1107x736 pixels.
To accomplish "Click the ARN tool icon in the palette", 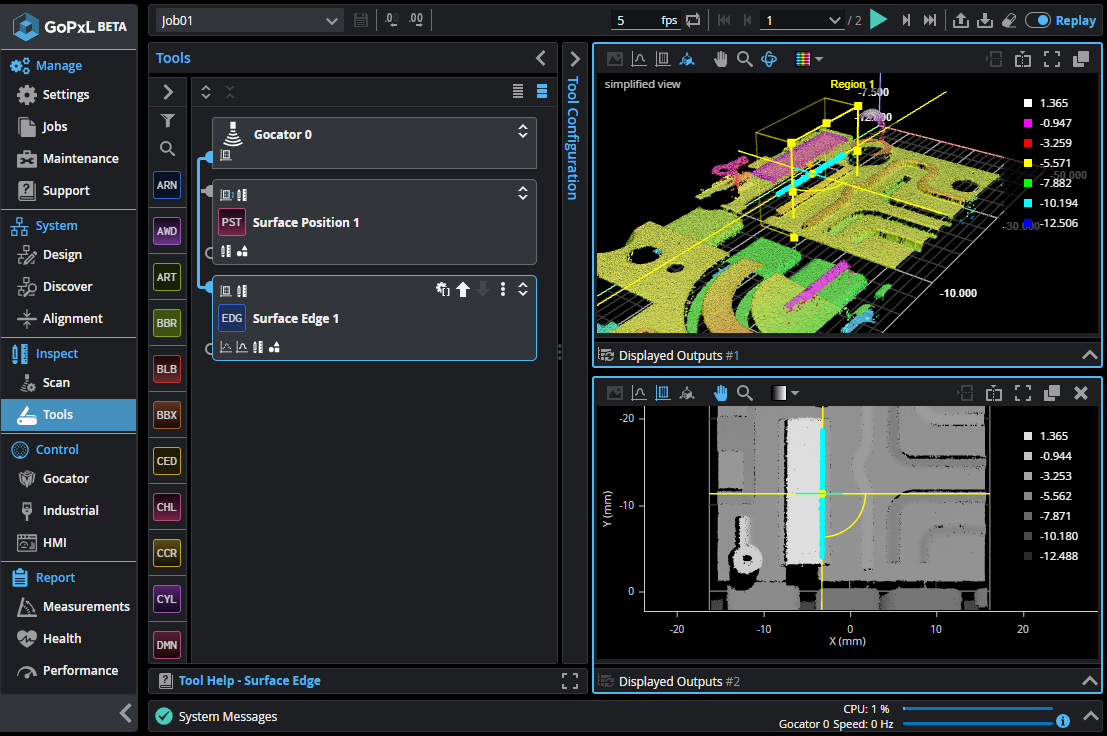I will pos(167,185).
